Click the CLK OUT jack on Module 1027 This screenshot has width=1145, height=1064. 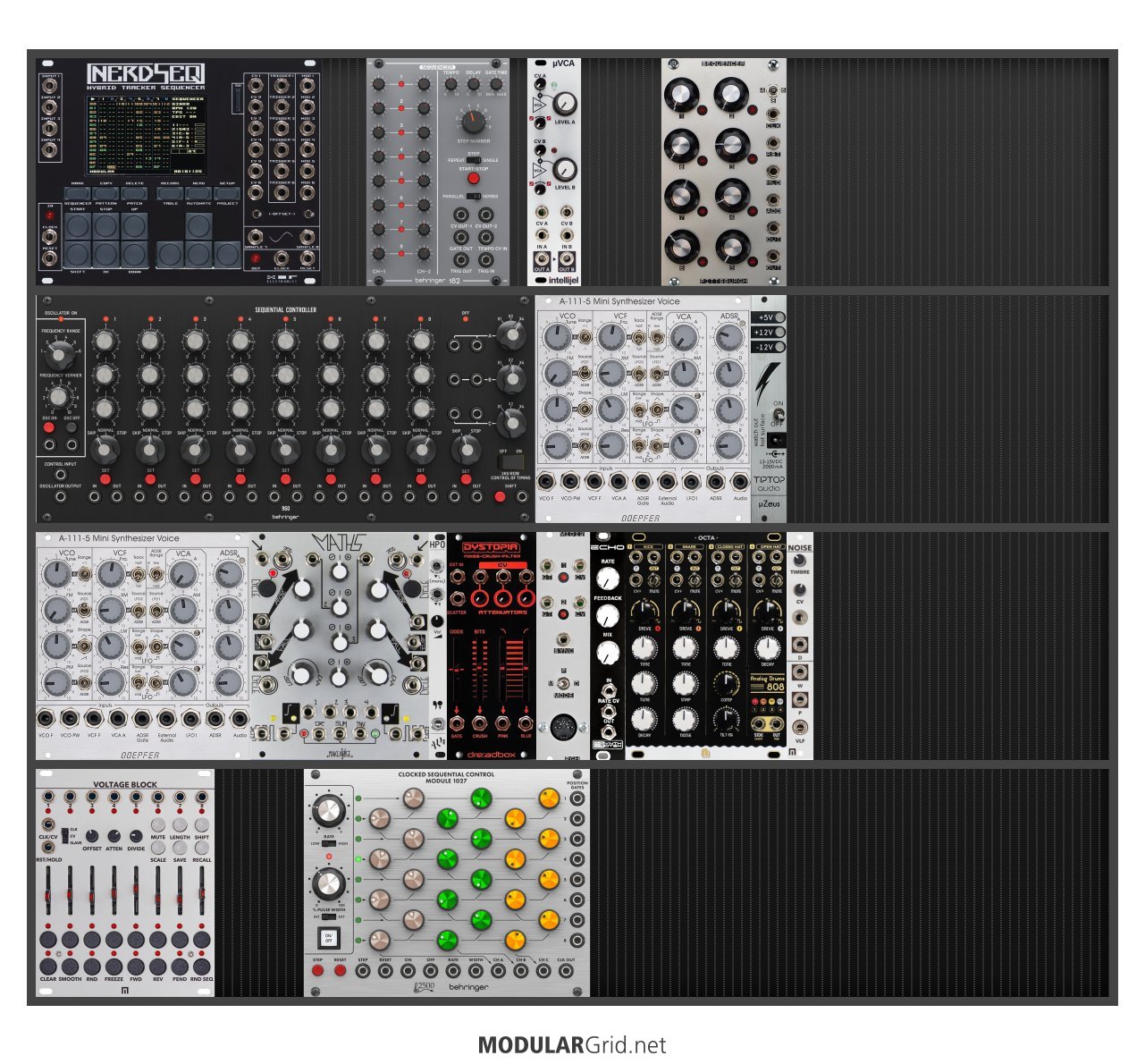click(566, 970)
